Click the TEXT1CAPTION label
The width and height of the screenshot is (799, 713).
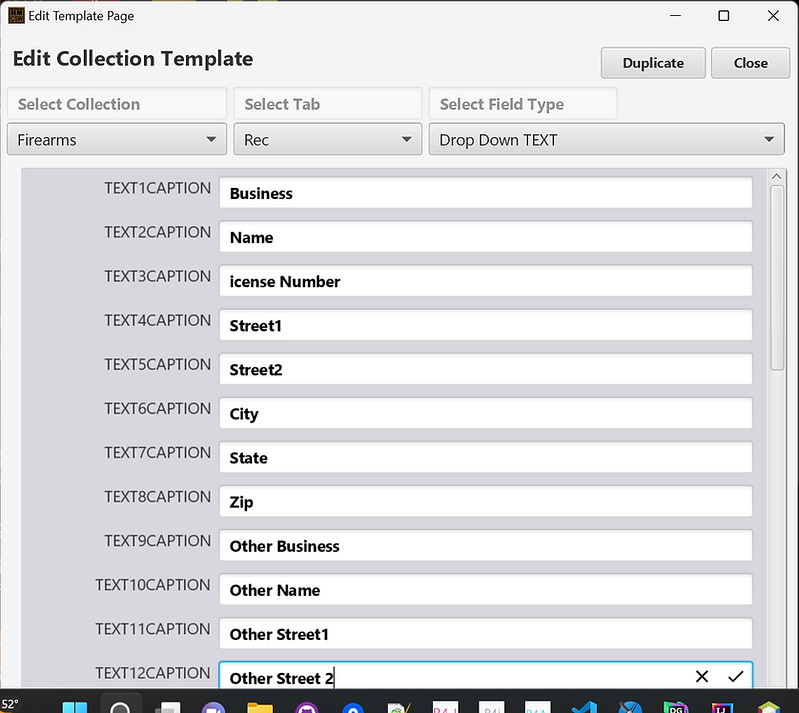click(157, 188)
